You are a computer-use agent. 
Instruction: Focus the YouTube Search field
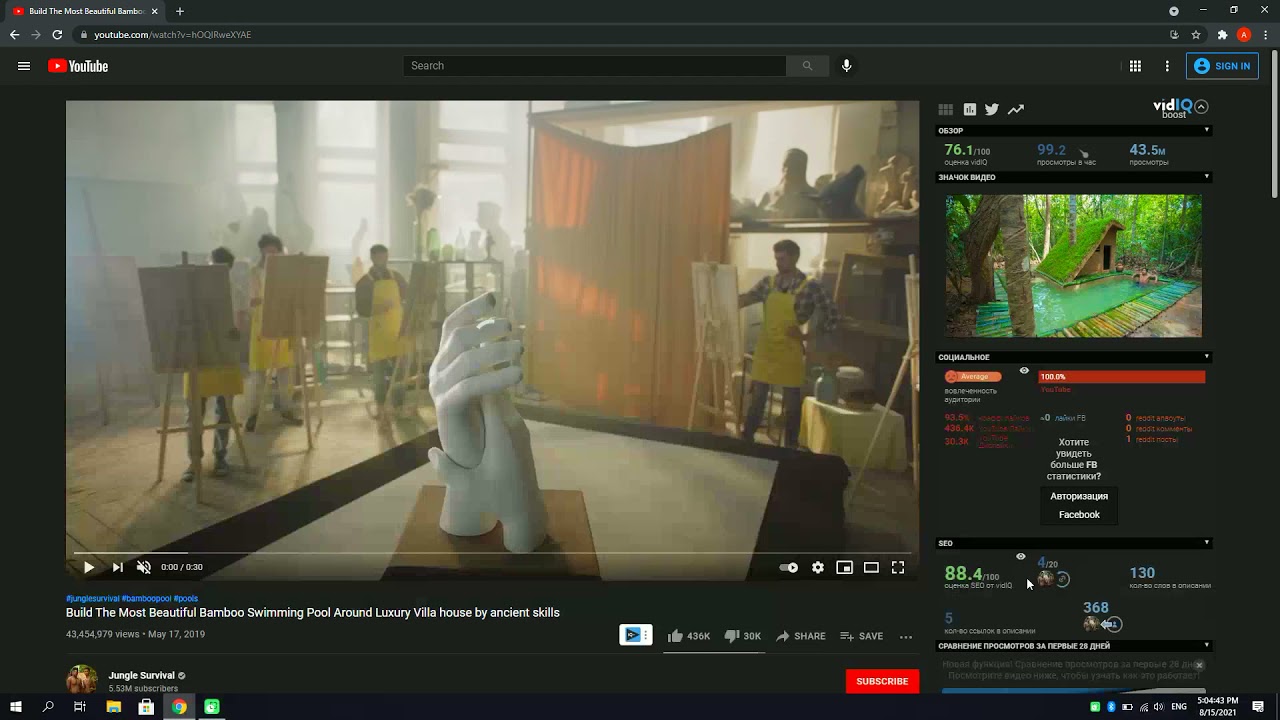pos(595,66)
